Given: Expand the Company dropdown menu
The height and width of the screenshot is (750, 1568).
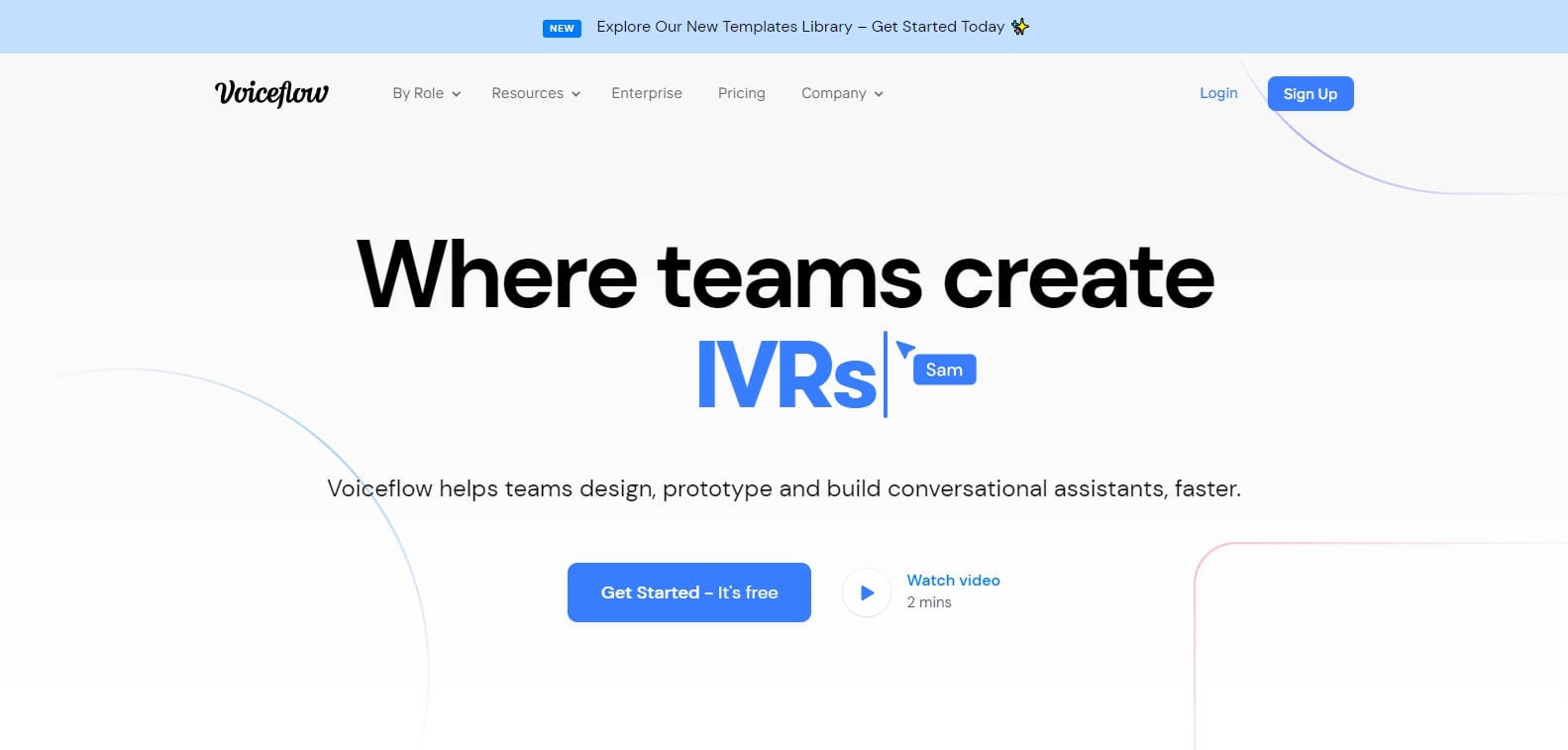Looking at the screenshot, I should click(842, 93).
